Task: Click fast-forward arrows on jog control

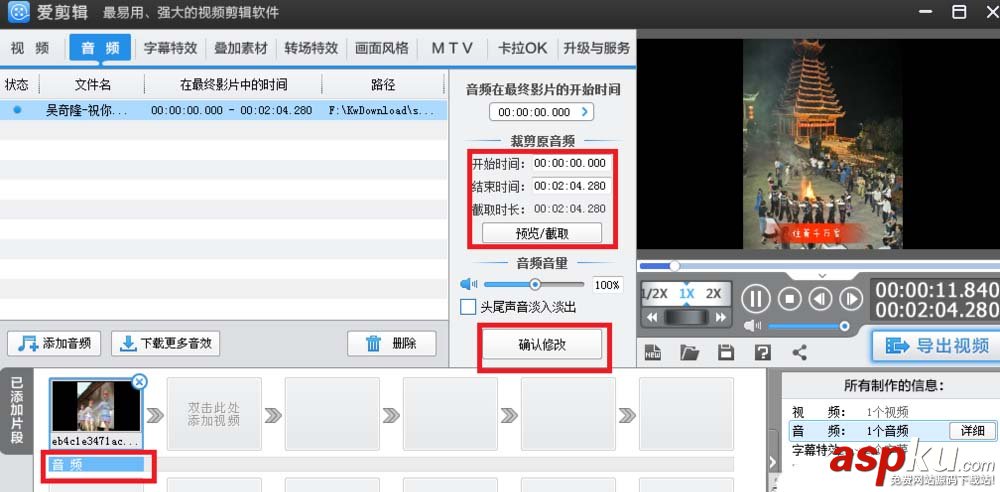Action: point(721,317)
